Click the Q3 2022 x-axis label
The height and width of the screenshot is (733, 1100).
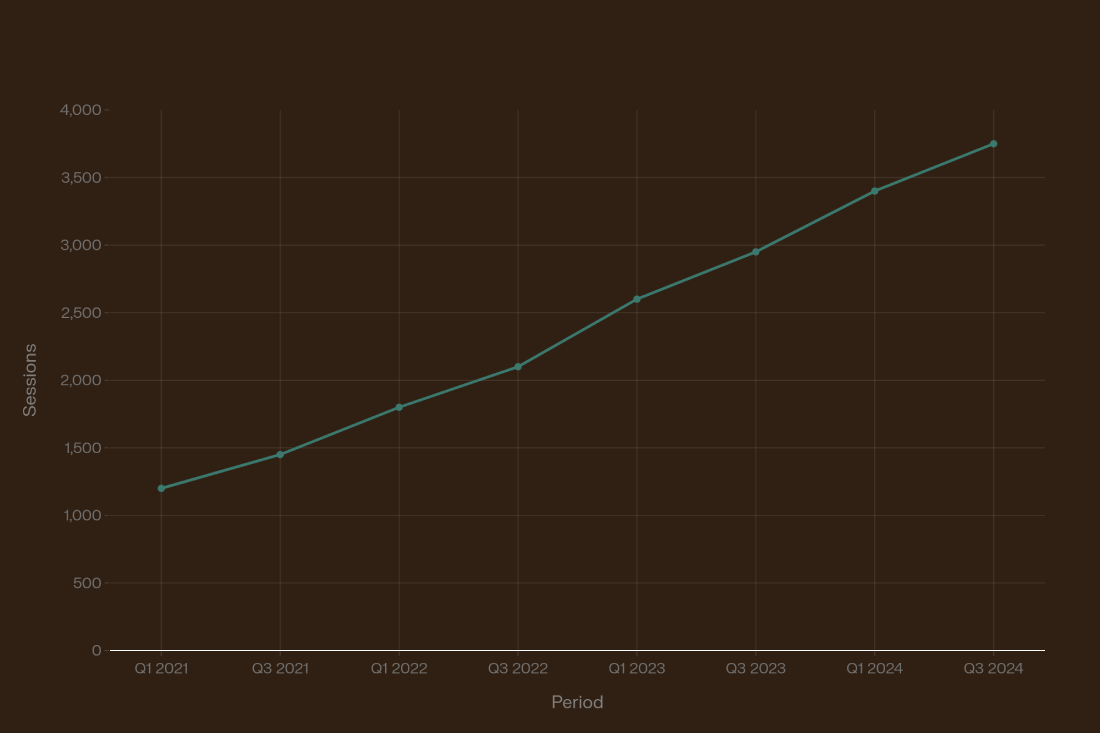coord(518,669)
